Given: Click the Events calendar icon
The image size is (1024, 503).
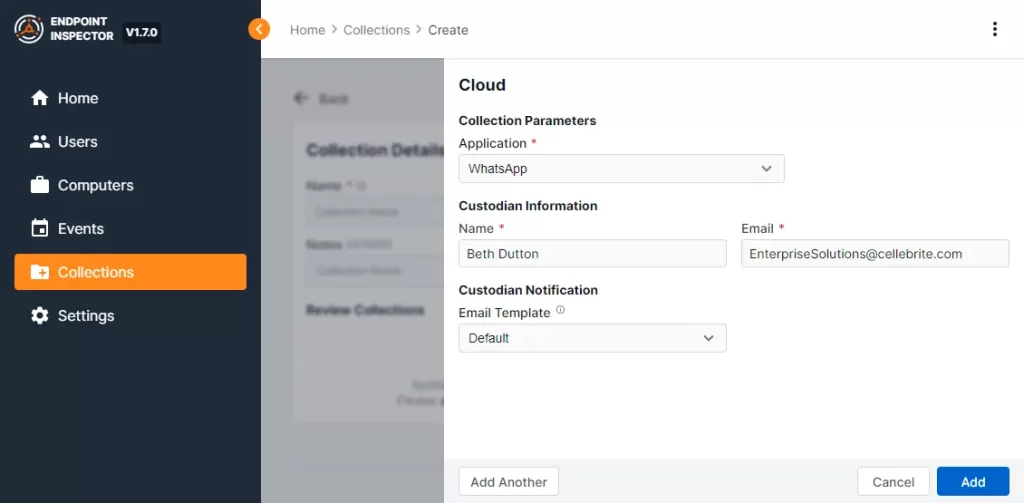Looking at the screenshot, I should click(40, 229).
